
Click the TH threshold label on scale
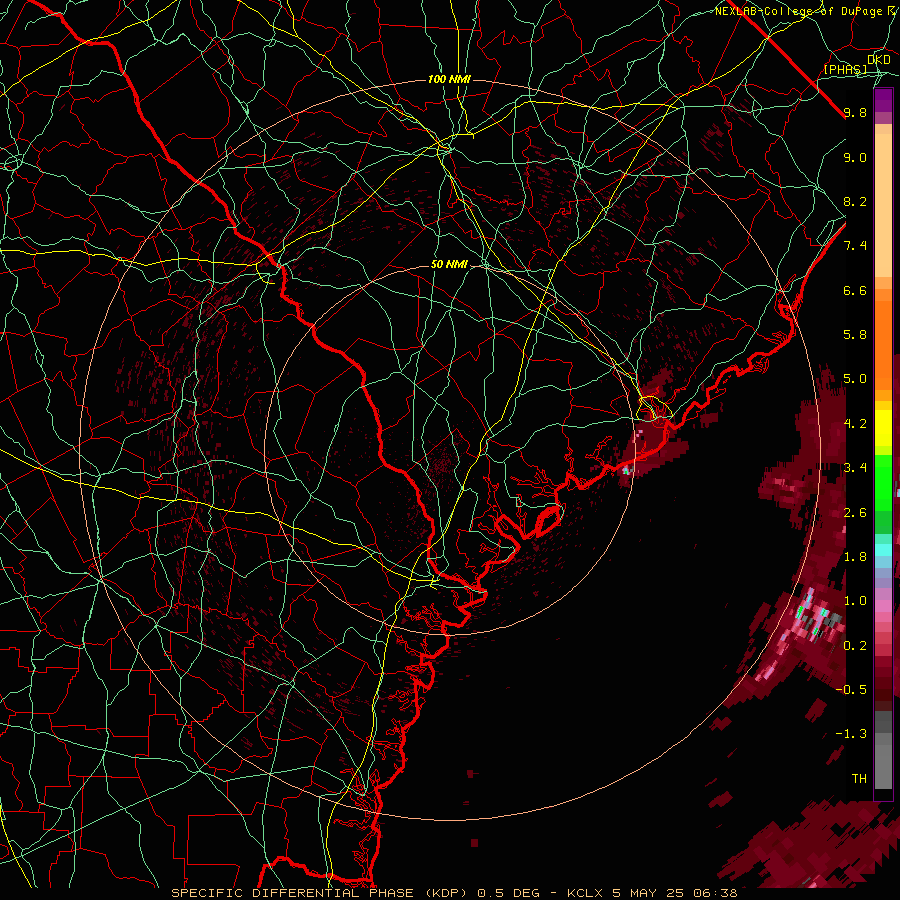(859, 779)
